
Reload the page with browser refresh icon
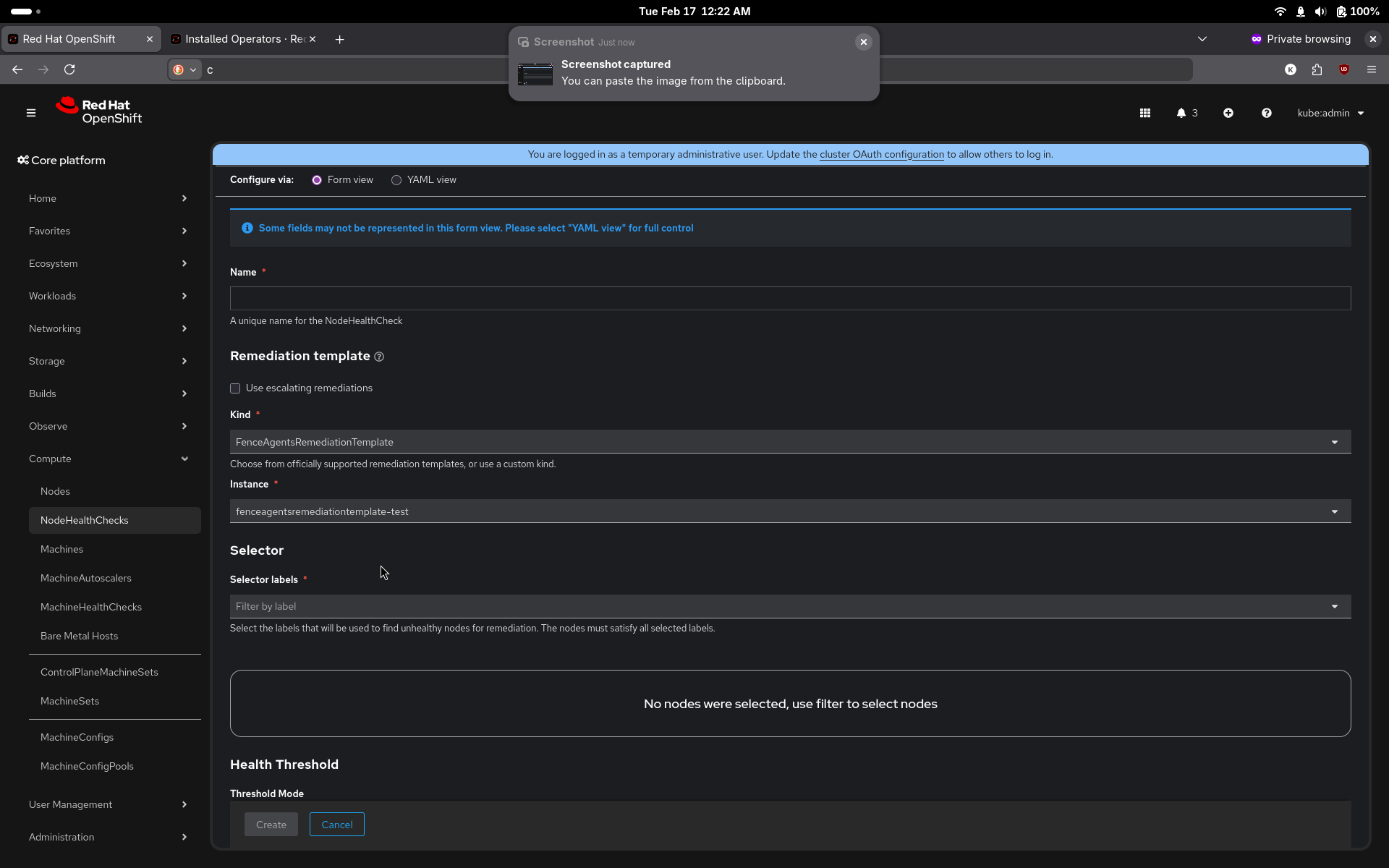tap(69, 69)
